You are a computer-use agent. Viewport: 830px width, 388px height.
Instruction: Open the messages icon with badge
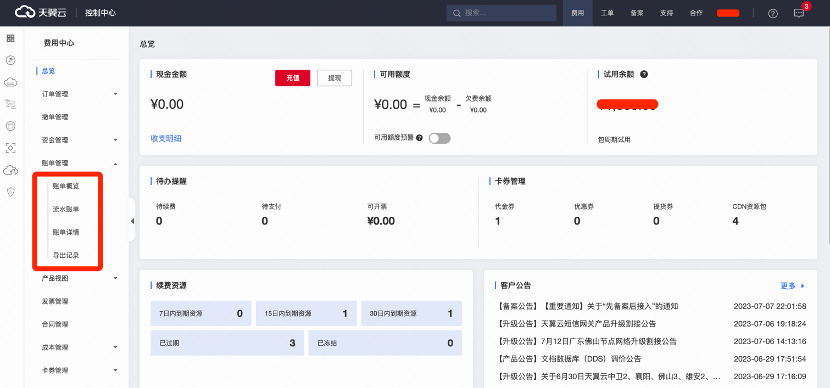tap(799, 13)
